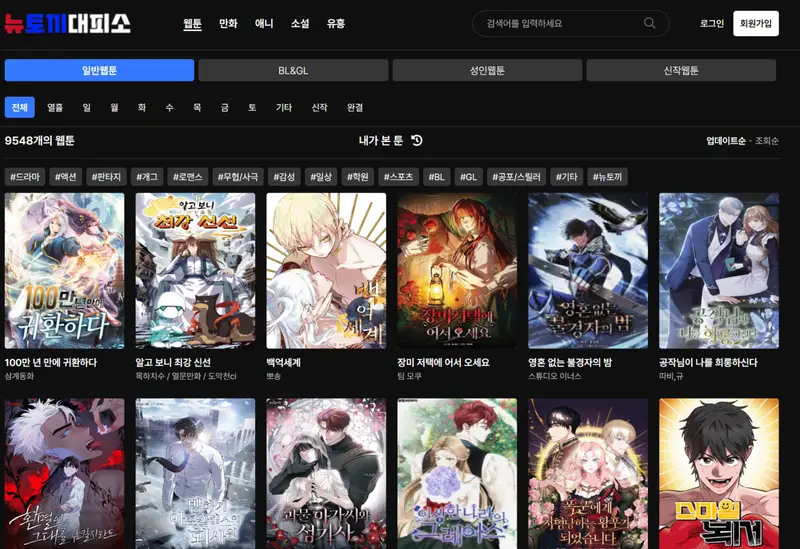800x549 pixels.
Task: Open the 유흥 menu
Action: pyautogui.click(x=336, y=23)
